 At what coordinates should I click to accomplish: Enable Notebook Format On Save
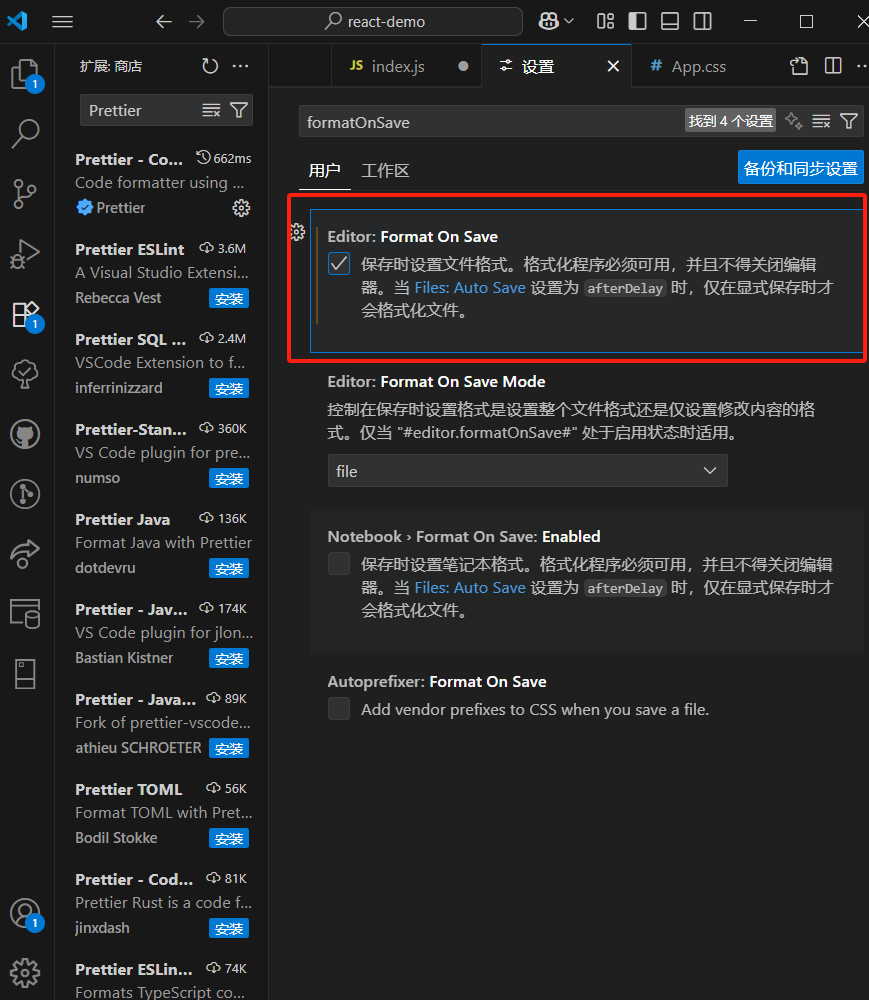tap(339, 563)
